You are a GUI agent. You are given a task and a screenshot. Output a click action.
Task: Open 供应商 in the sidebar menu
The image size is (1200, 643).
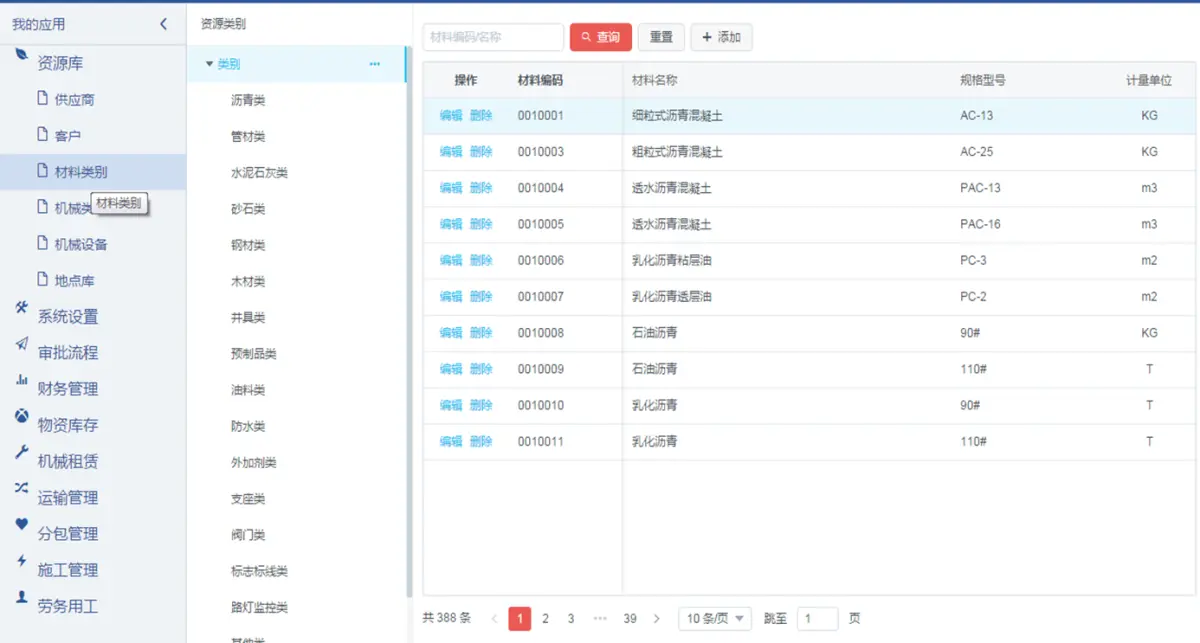click(74, 100)
